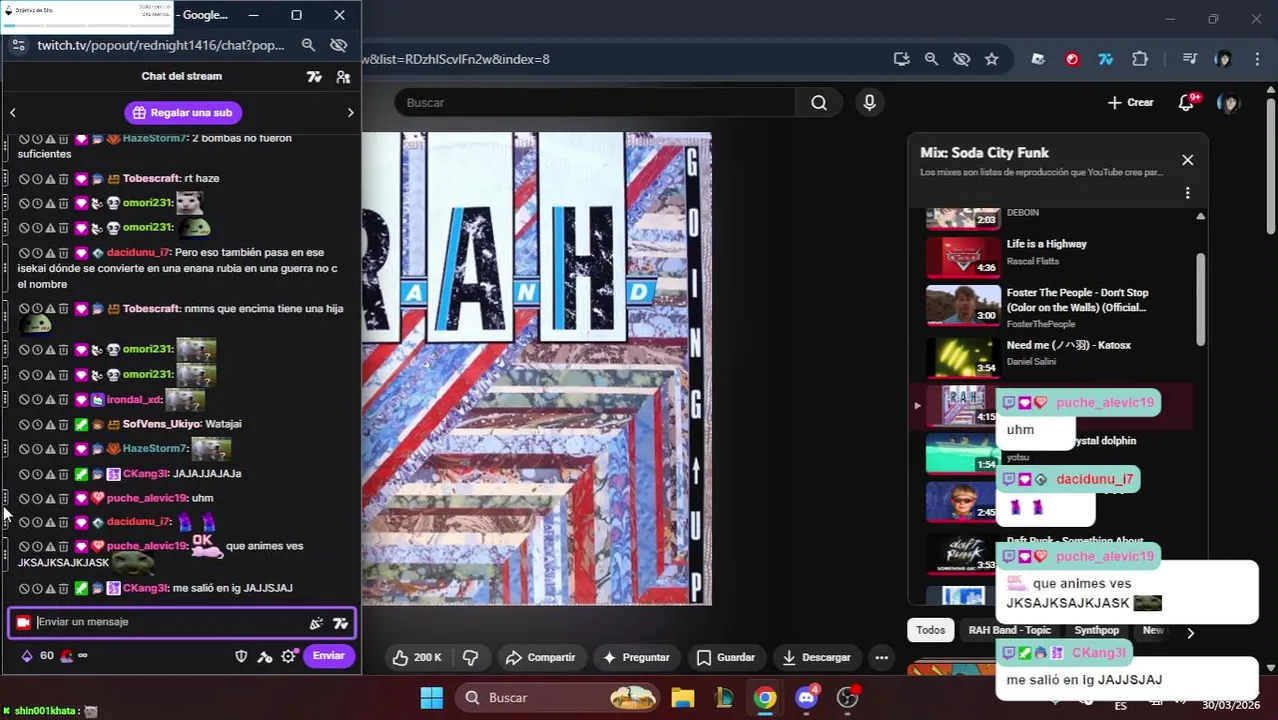Open the emote picker in chat input
Image resolution: width=1278 pixels, height=720 pixels.
click(x=316, y=623)
